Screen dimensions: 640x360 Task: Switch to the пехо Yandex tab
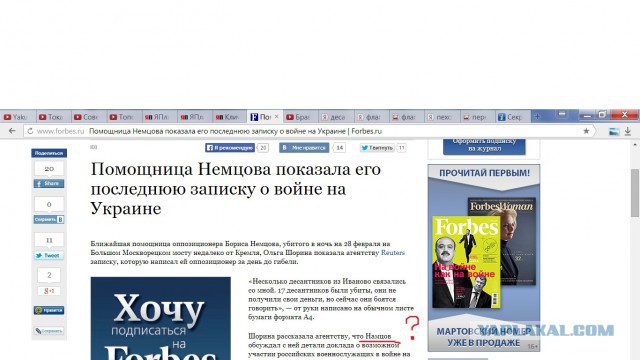click(442, 117)
